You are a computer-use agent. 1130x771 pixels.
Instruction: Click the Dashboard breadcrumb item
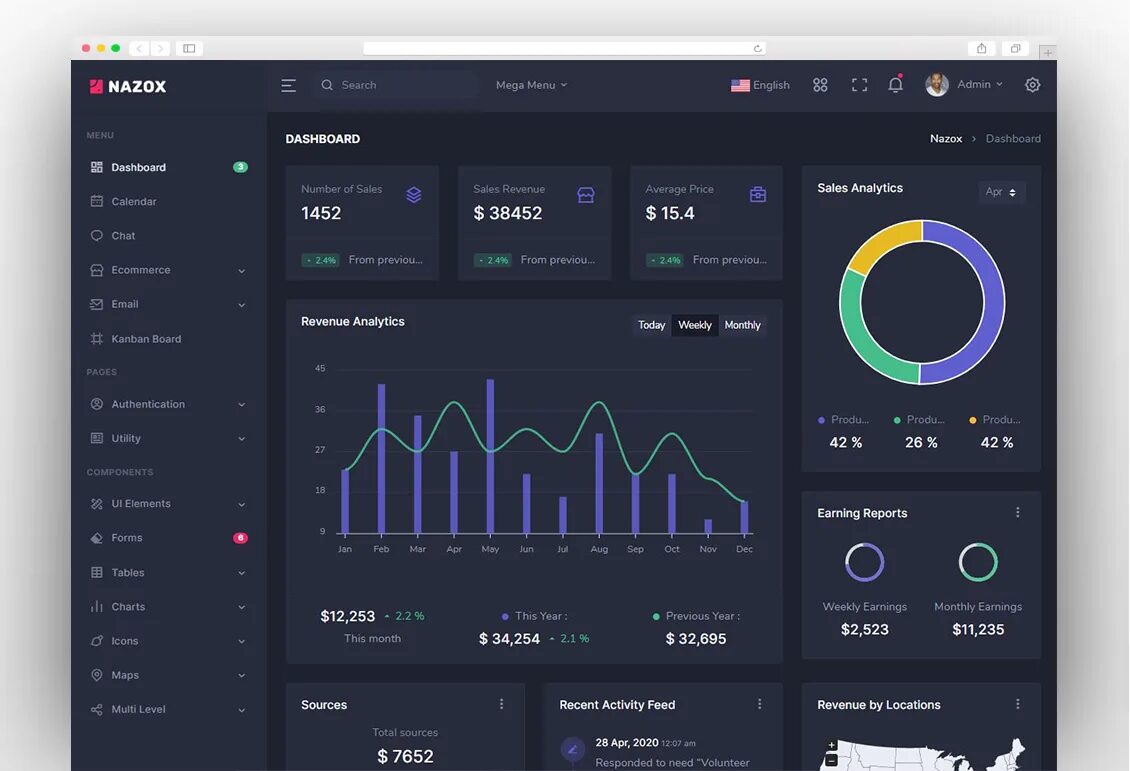[x=1013, y=138]
